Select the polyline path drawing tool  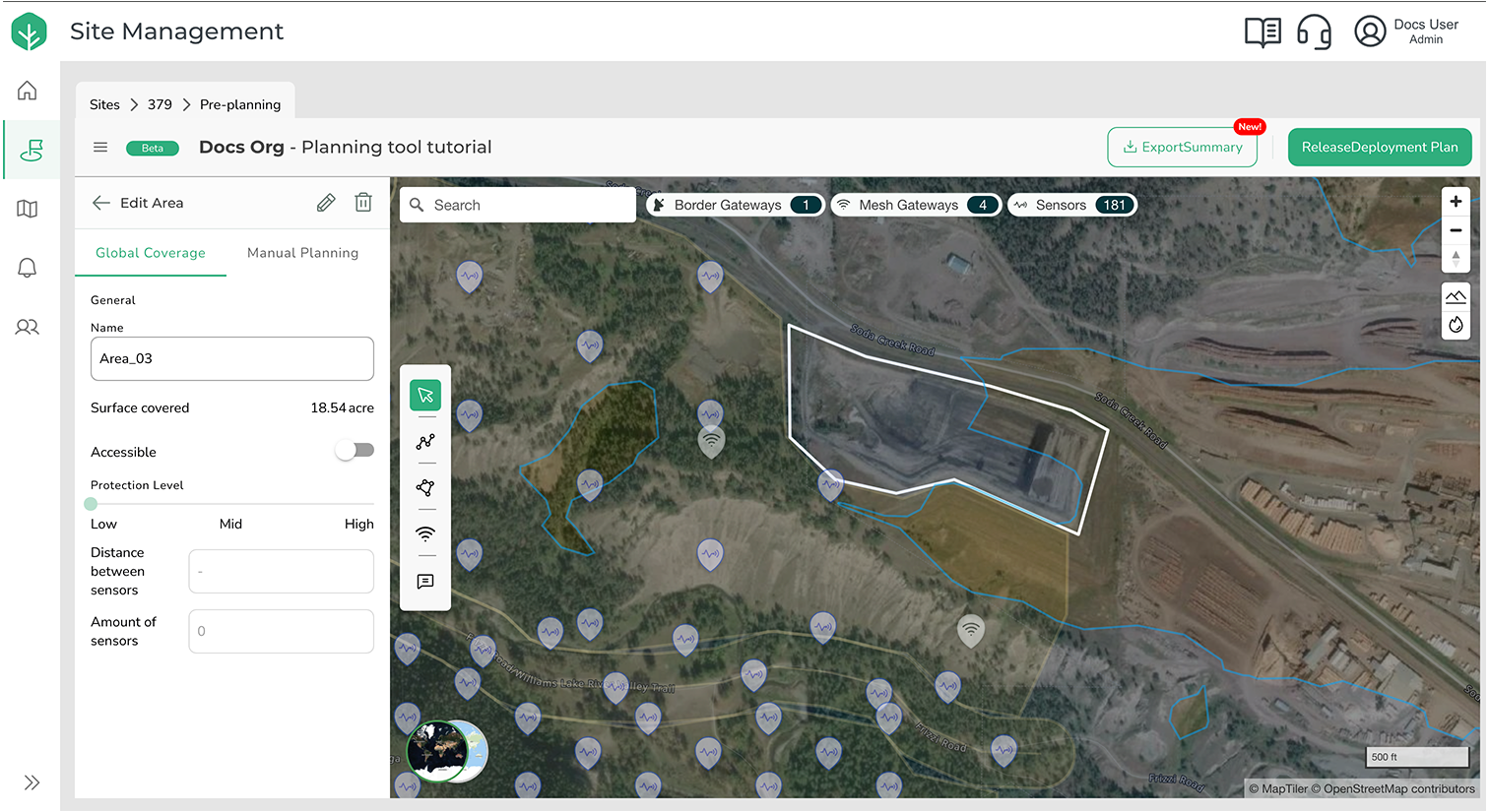(x=425, y=442)
